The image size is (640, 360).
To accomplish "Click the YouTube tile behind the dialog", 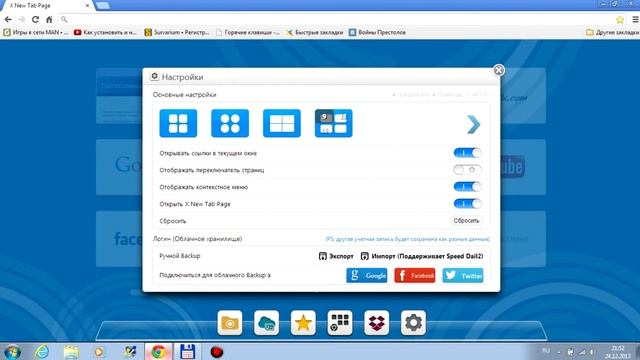I will tap(522, 167).
